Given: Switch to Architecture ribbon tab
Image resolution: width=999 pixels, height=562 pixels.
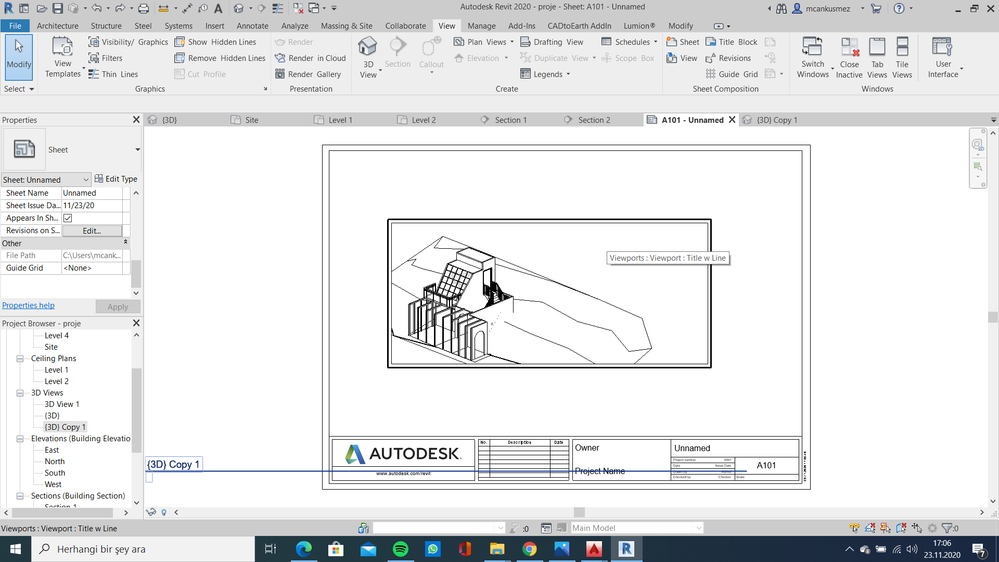Looking at the screenshot, I should coord(57,26).
